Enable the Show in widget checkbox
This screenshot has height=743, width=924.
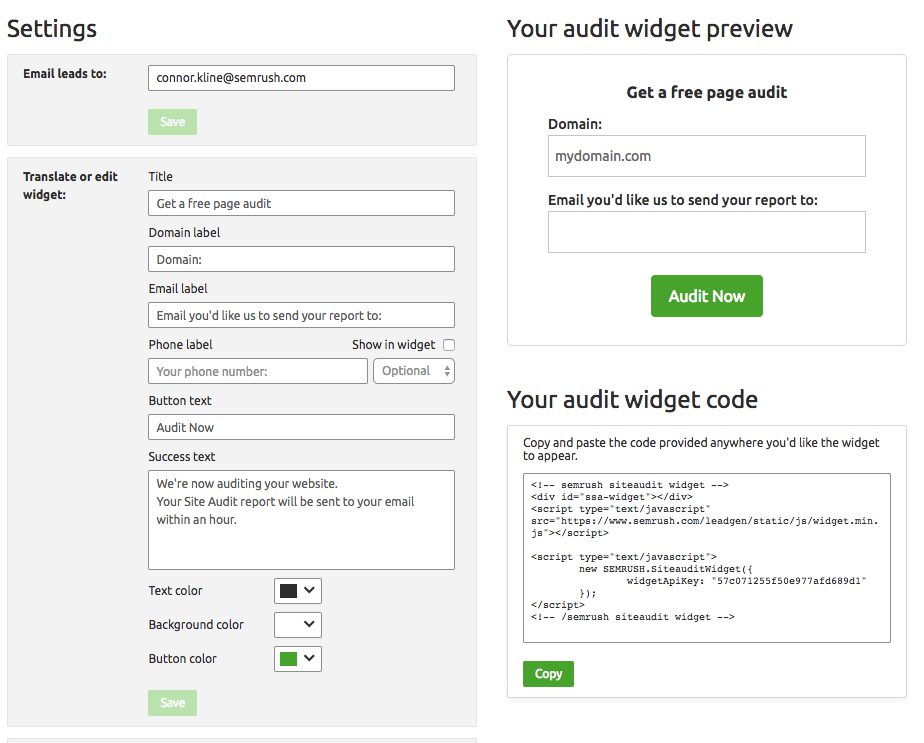click(x=449, y=345)
